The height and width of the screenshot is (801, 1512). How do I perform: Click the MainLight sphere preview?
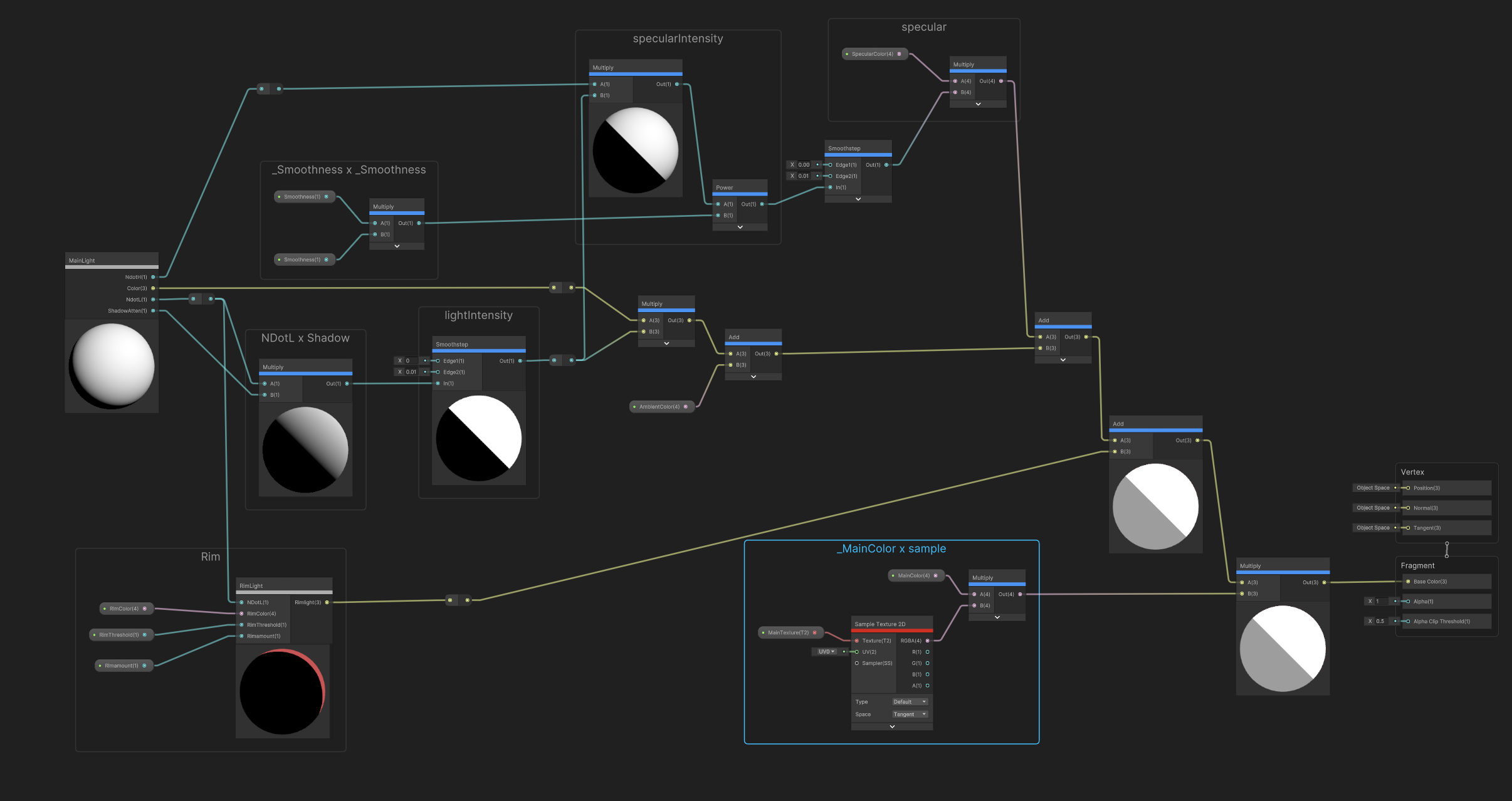click(112, 366)
